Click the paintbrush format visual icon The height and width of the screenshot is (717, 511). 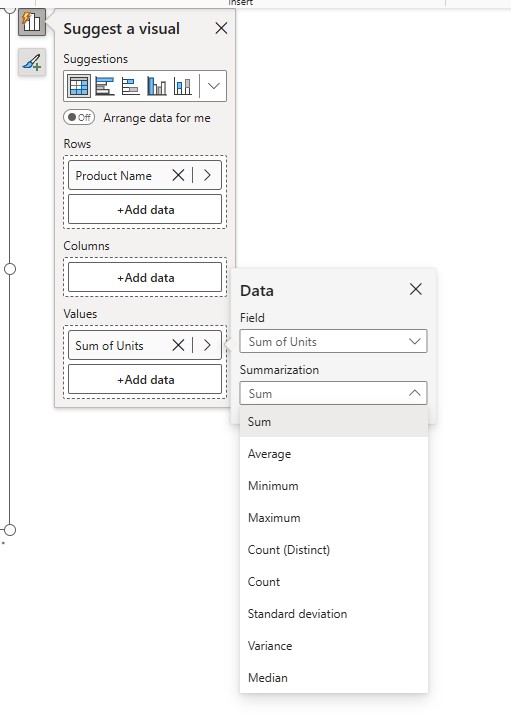pyautogui.click(x=32, y=62)
